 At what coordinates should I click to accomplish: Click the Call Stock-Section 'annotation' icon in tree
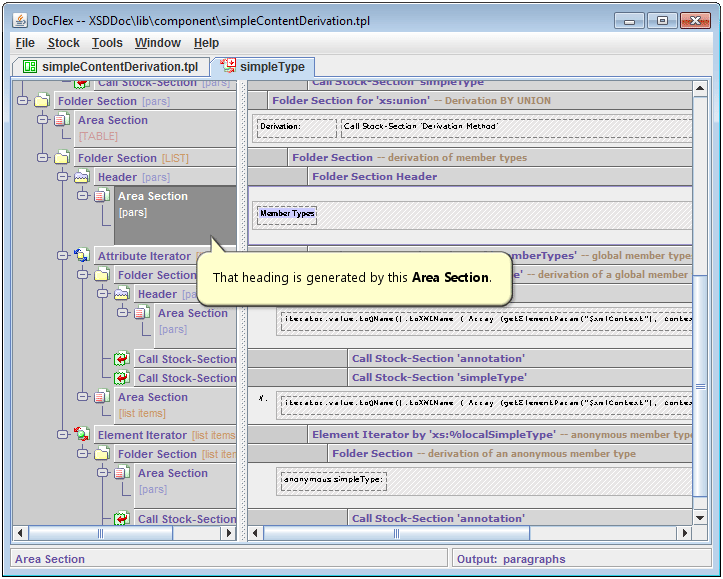click(122, 359)
